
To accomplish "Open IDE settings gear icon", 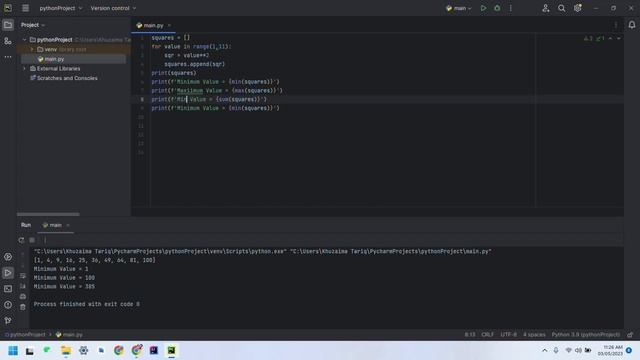I will pos(578,8).
